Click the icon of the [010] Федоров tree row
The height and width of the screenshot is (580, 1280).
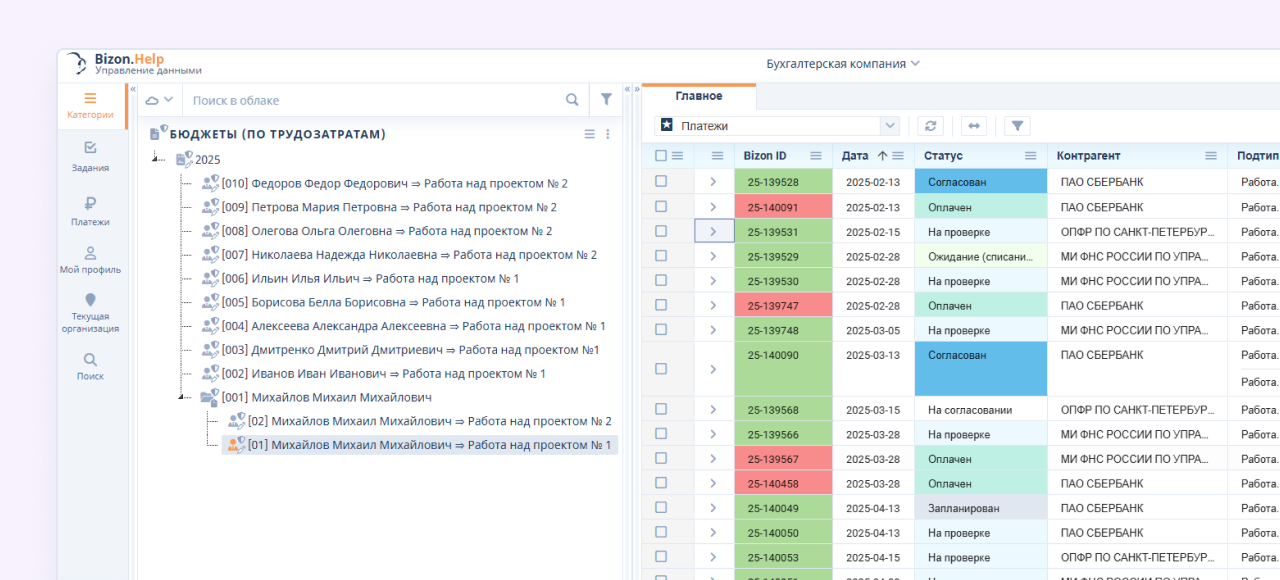(x=210, y=183)
